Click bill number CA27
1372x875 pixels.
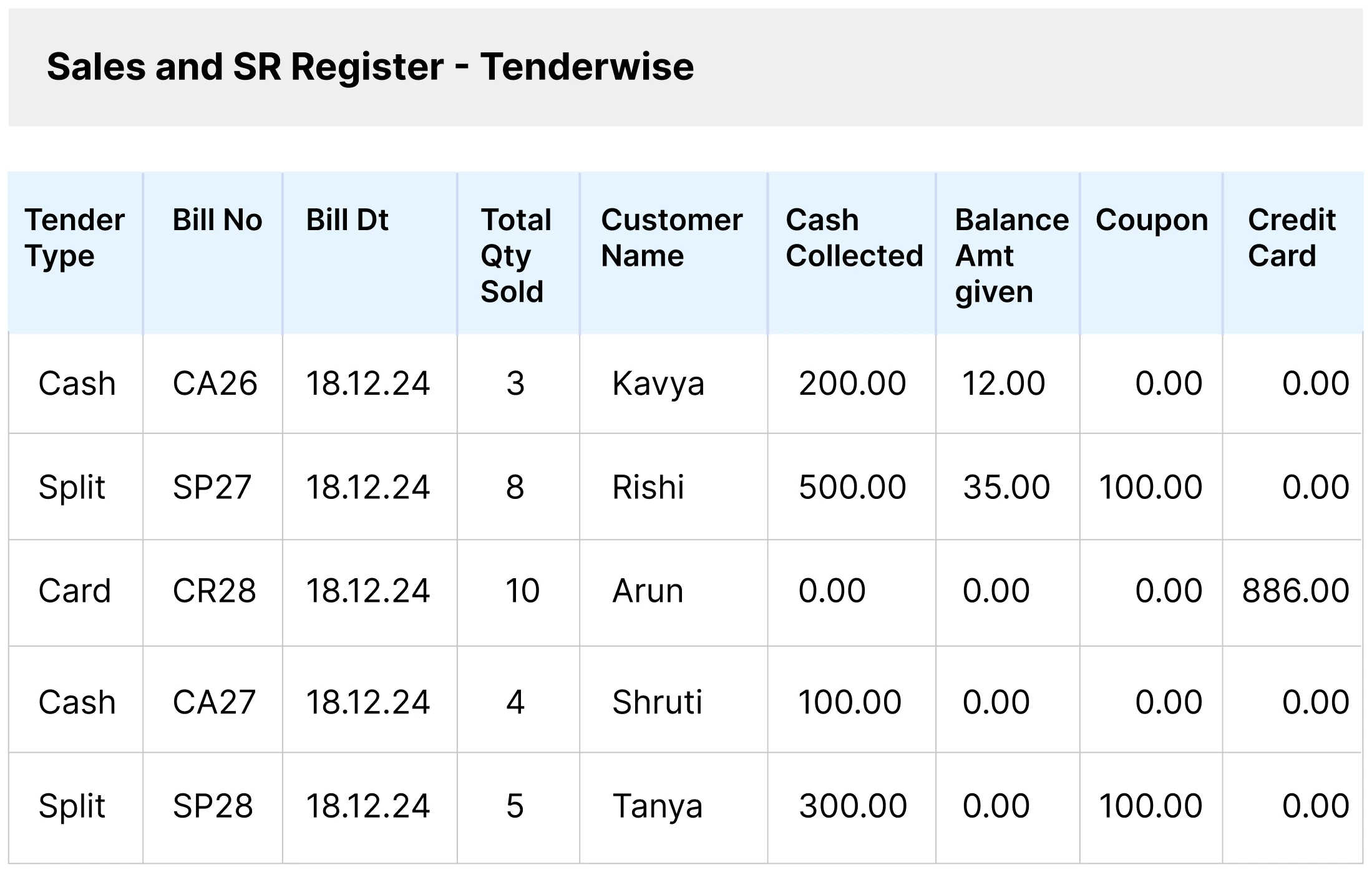click(214, 702)
